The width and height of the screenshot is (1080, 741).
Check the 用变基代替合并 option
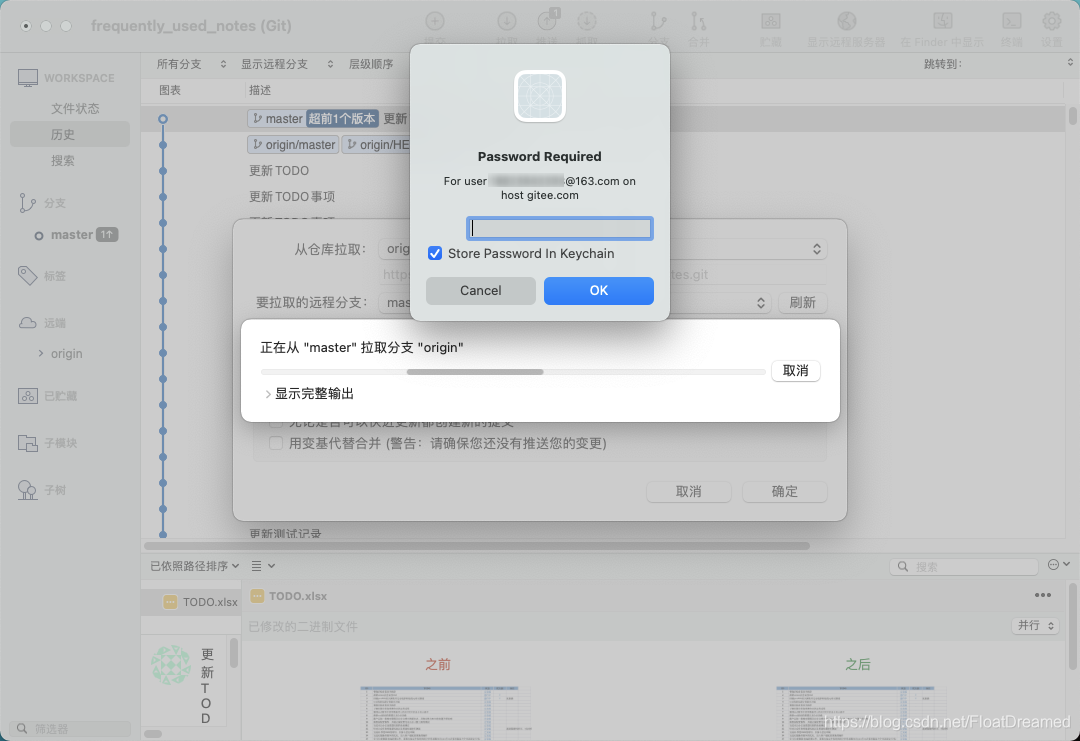[276, 443]
